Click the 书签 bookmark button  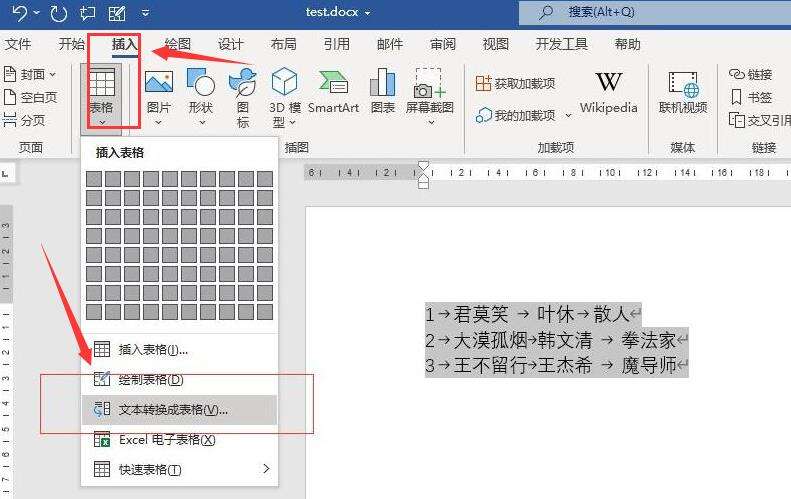[x=750, y=97]
